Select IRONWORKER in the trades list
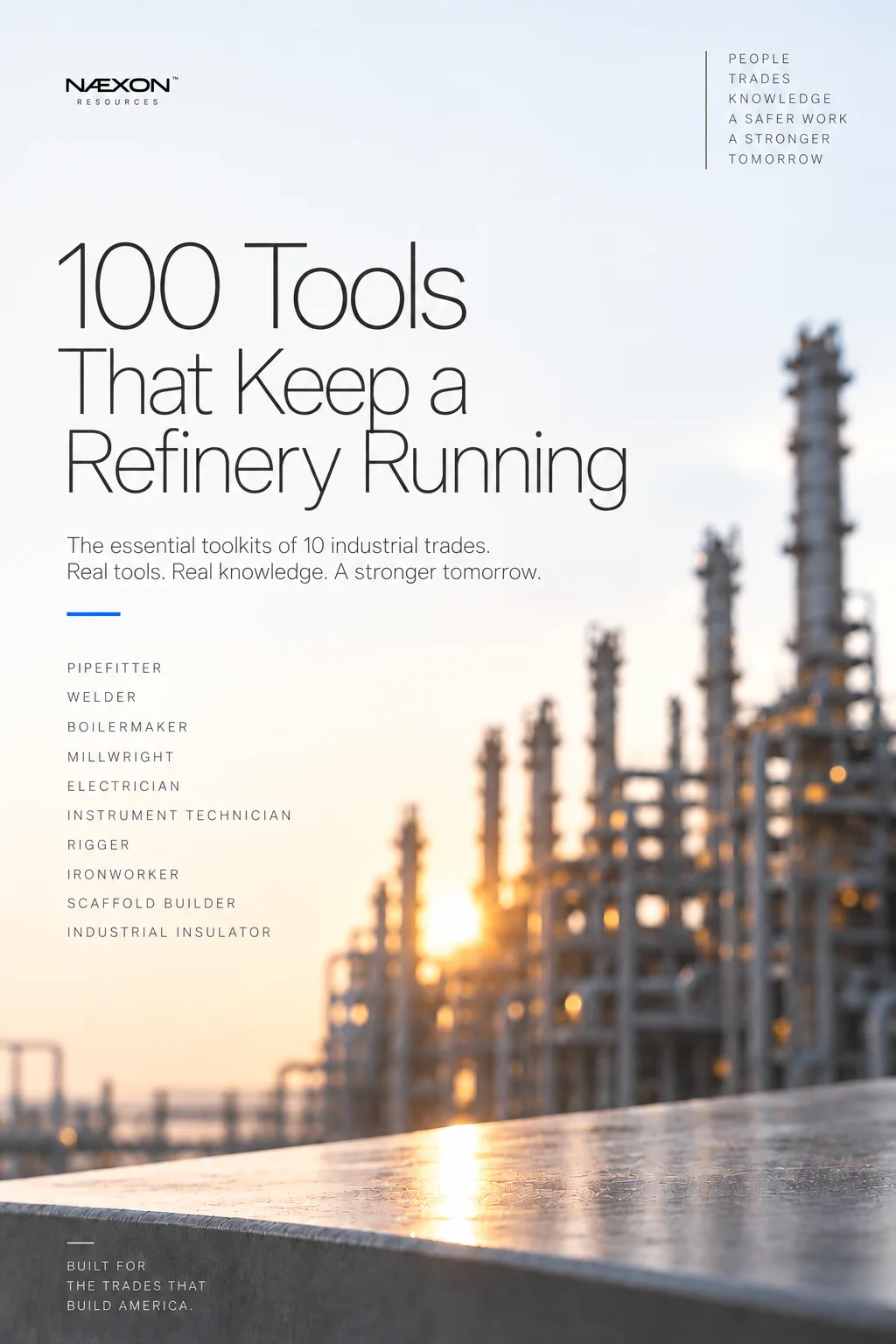Viewport: 896px width, 1344px height. point(123,875)
